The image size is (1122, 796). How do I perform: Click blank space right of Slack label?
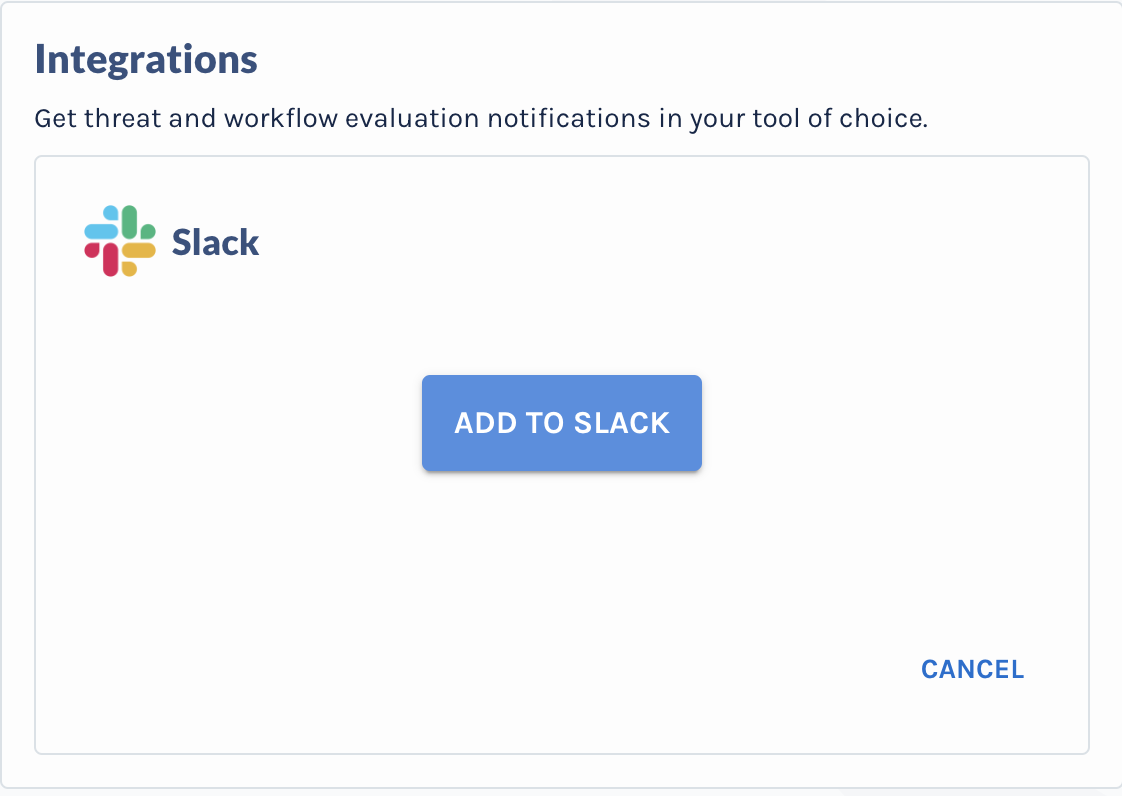point(644,242)
